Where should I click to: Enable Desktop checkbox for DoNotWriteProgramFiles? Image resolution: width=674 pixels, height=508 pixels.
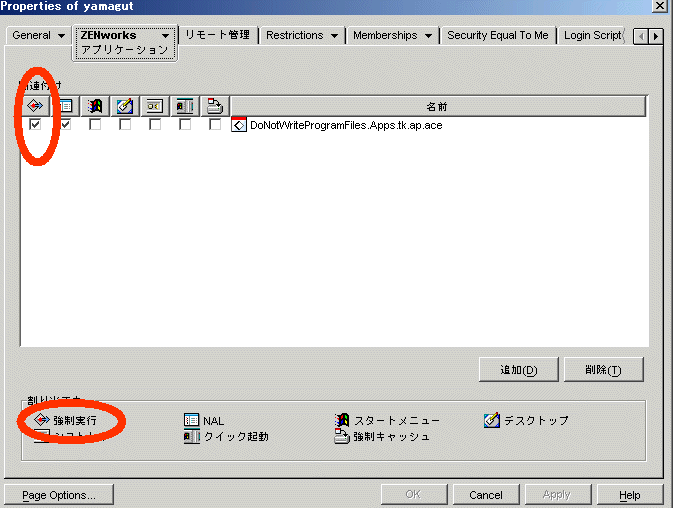click(x=125, y=125)
